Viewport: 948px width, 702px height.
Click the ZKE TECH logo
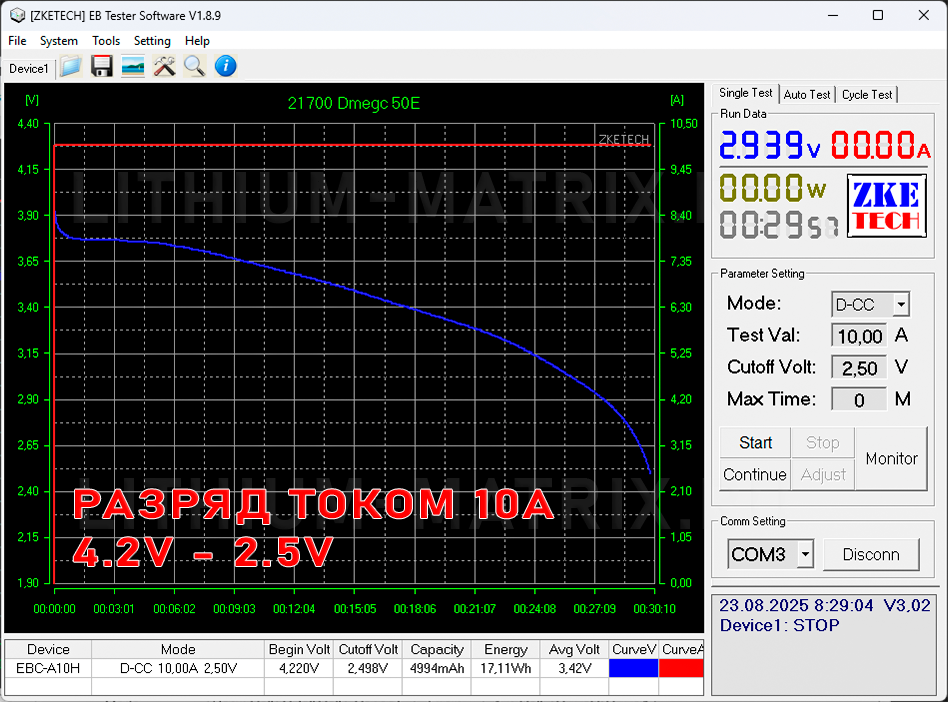pyautogui.click(x=886, y=206)
